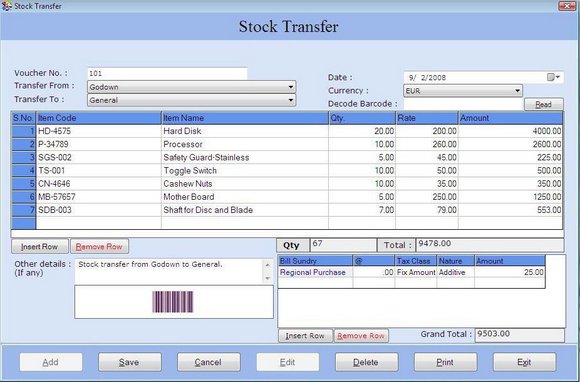
Task: Click the barcode image below Other details
Action: tap(173, 301)
